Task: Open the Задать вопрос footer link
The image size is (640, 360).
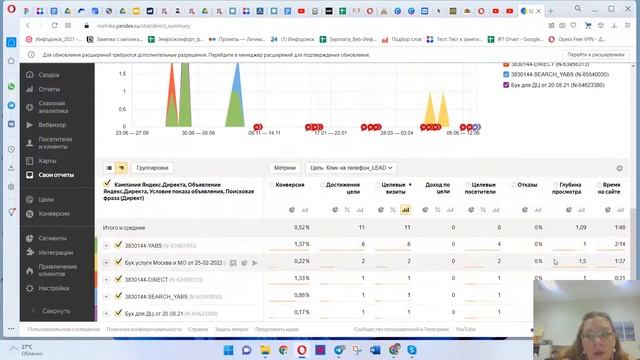Action: click(x=231, y=329)
